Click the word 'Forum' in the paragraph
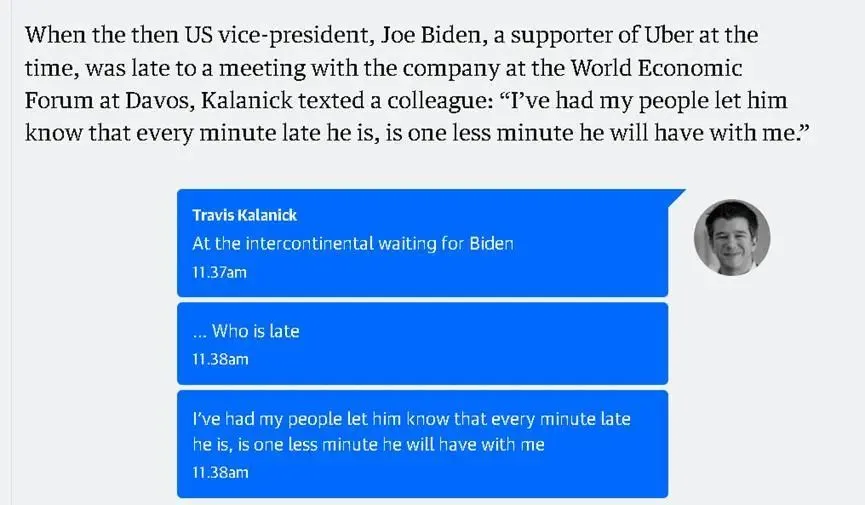 click(54, 102)
